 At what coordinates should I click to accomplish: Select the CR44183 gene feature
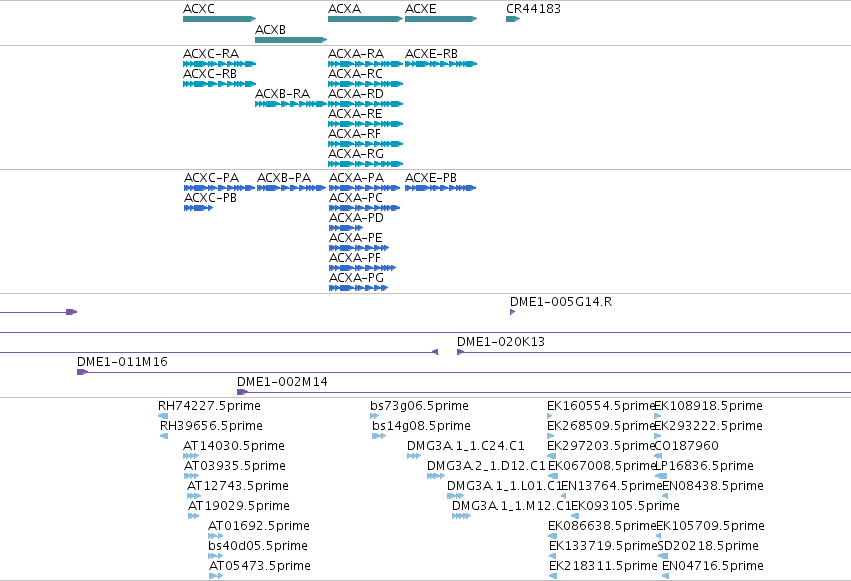point(513,19)
